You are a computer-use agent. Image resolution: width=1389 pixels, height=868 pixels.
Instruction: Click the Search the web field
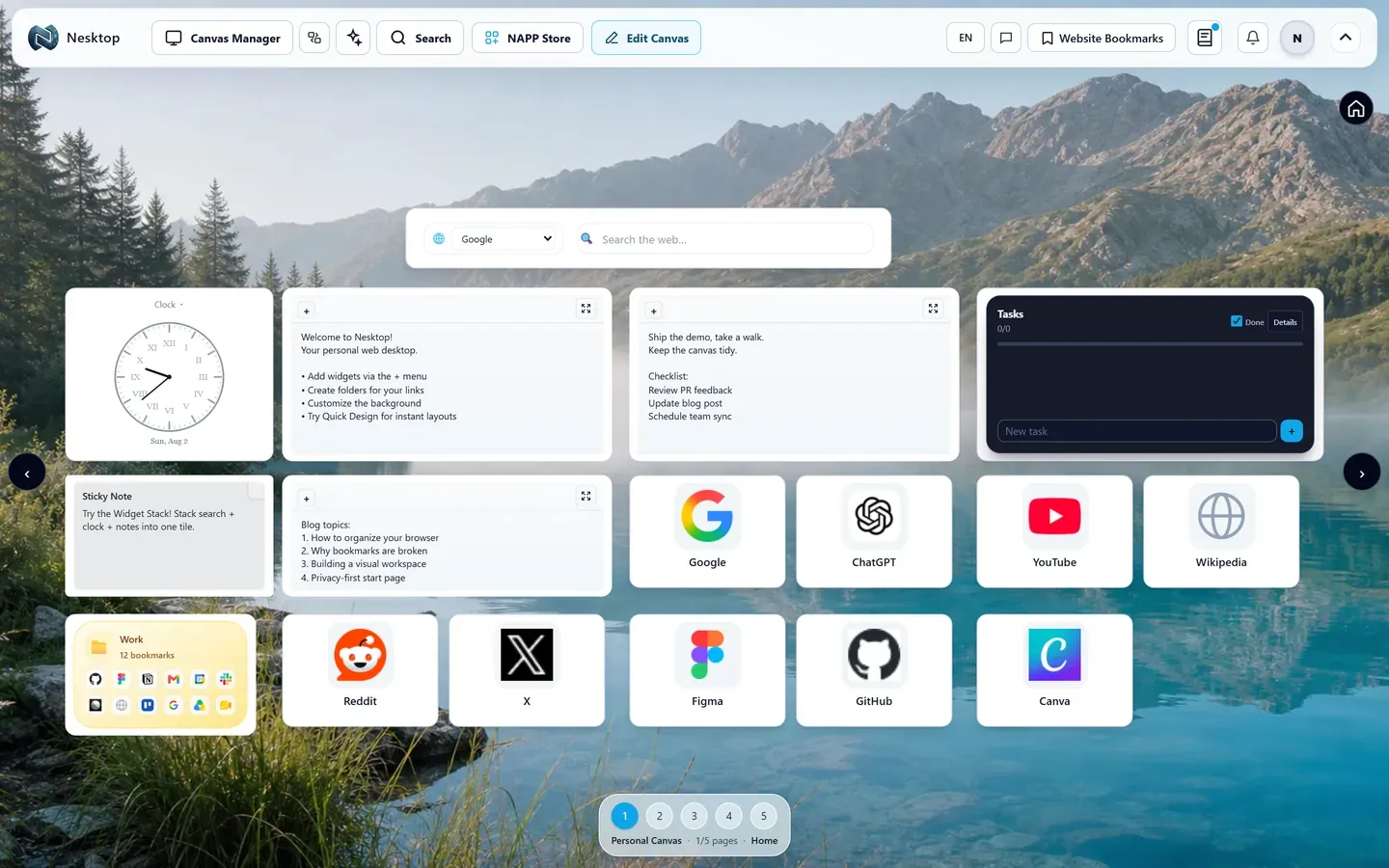click(x=725, y=239)
